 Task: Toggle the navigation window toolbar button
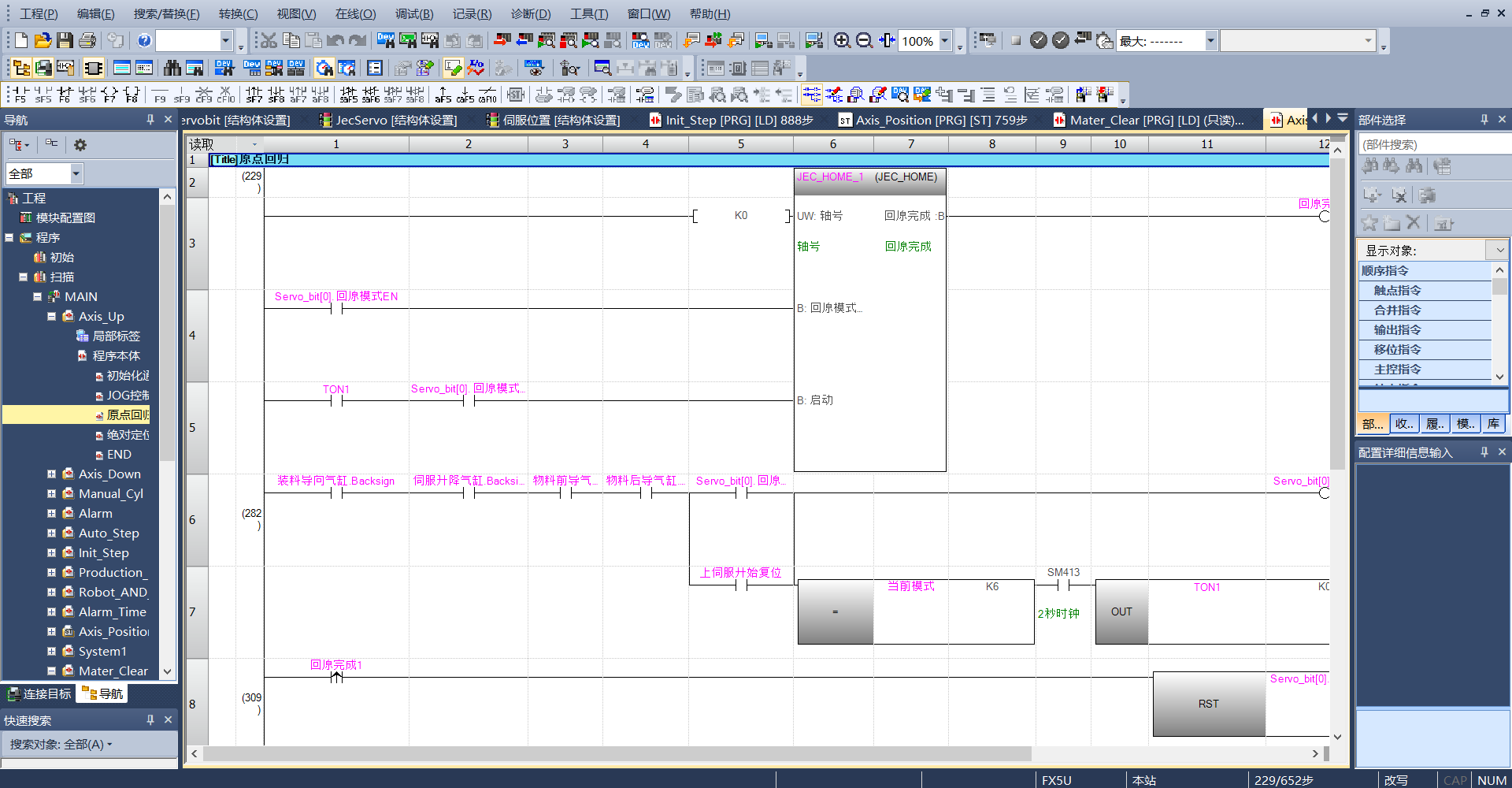[21, 69]
